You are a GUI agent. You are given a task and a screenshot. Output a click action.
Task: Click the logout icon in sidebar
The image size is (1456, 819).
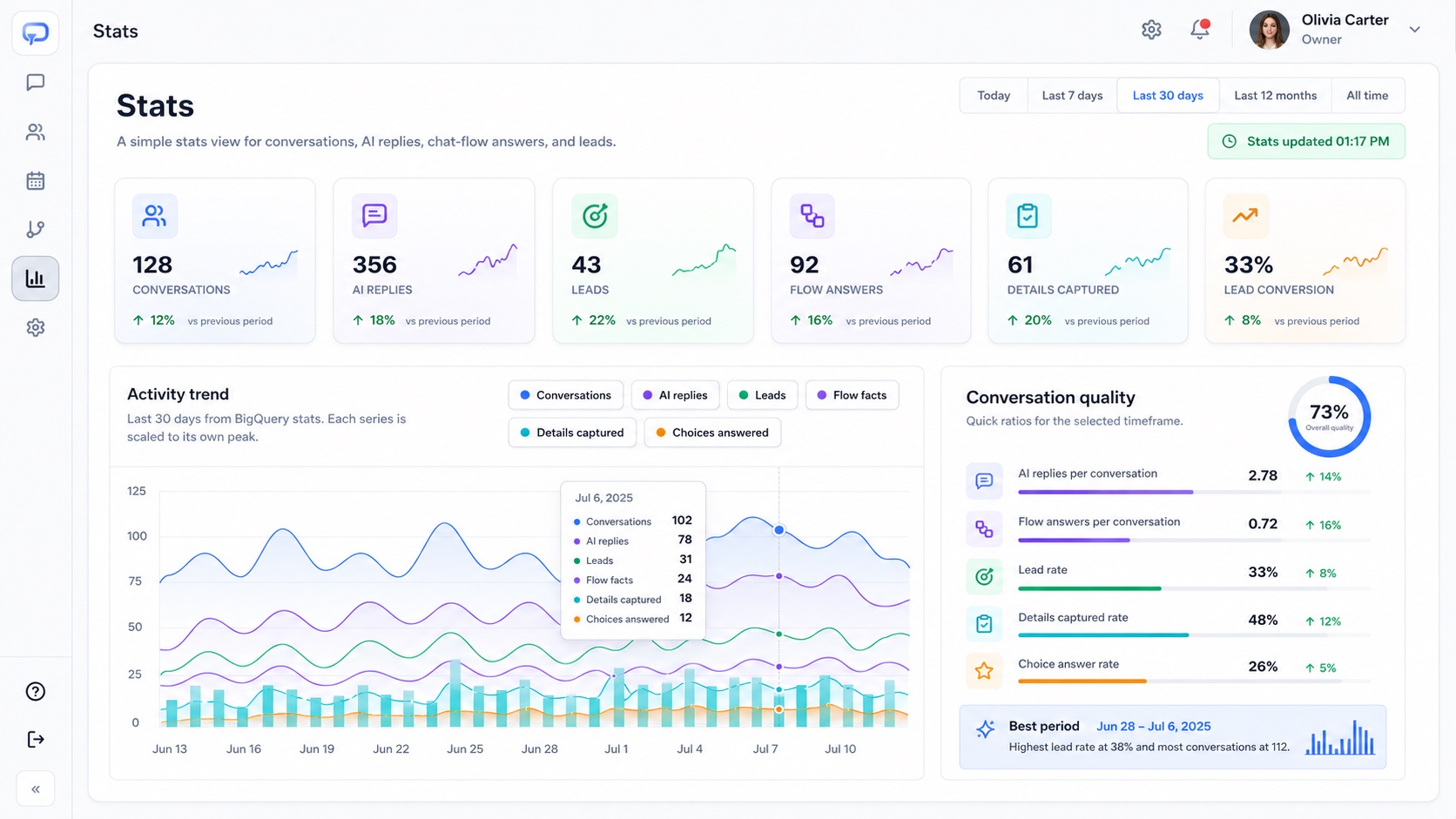point(35,739)
